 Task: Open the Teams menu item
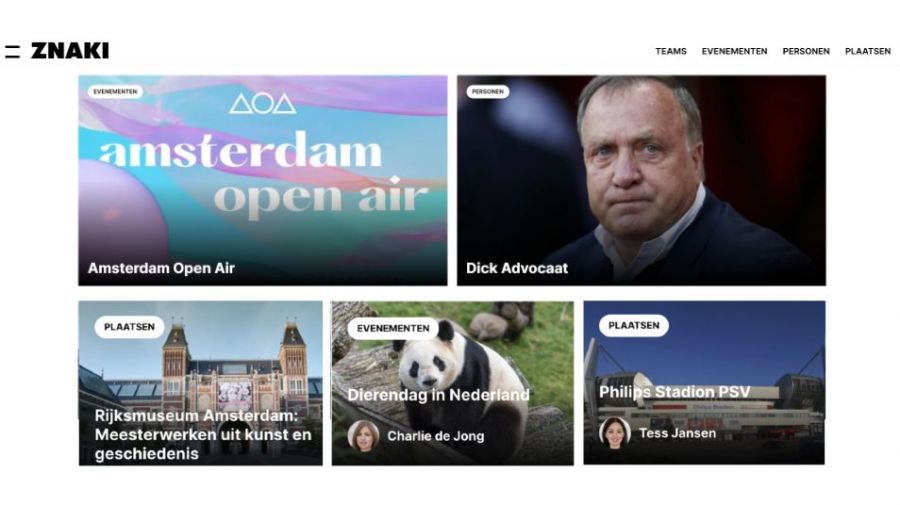coord(671,51)
